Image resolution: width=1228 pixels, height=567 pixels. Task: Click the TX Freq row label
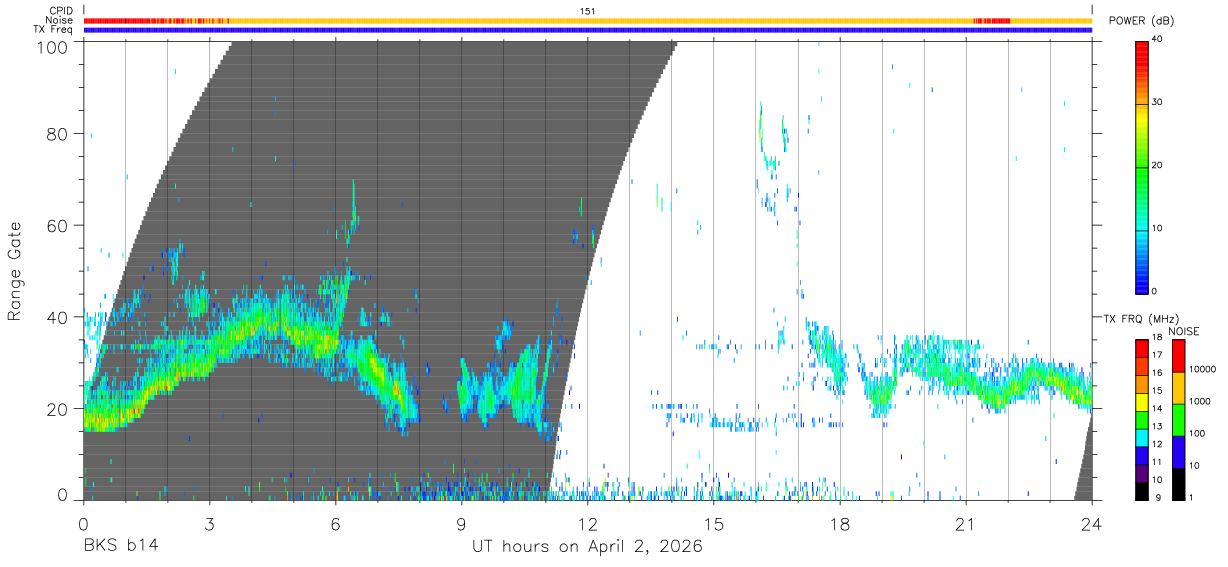click(x=54, y=30)
